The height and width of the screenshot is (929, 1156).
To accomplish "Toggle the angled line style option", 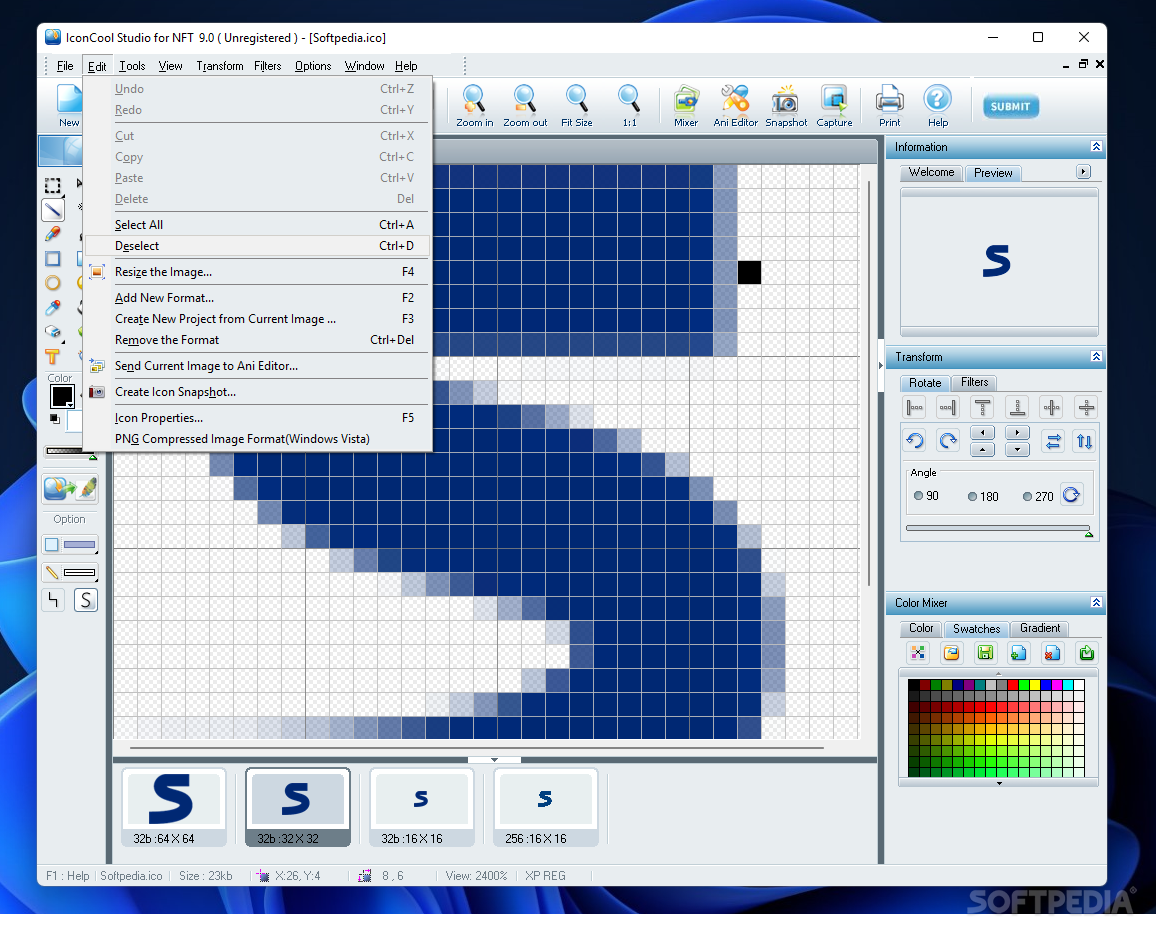I will [x=53, y=600].
